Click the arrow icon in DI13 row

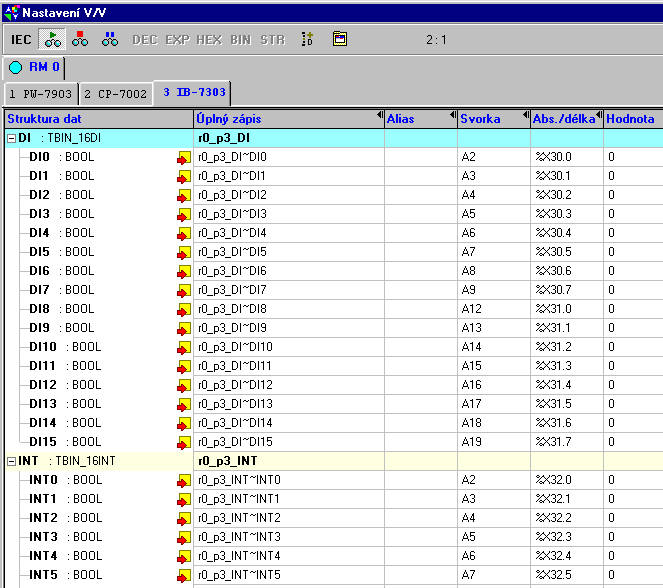click(184, 405)
